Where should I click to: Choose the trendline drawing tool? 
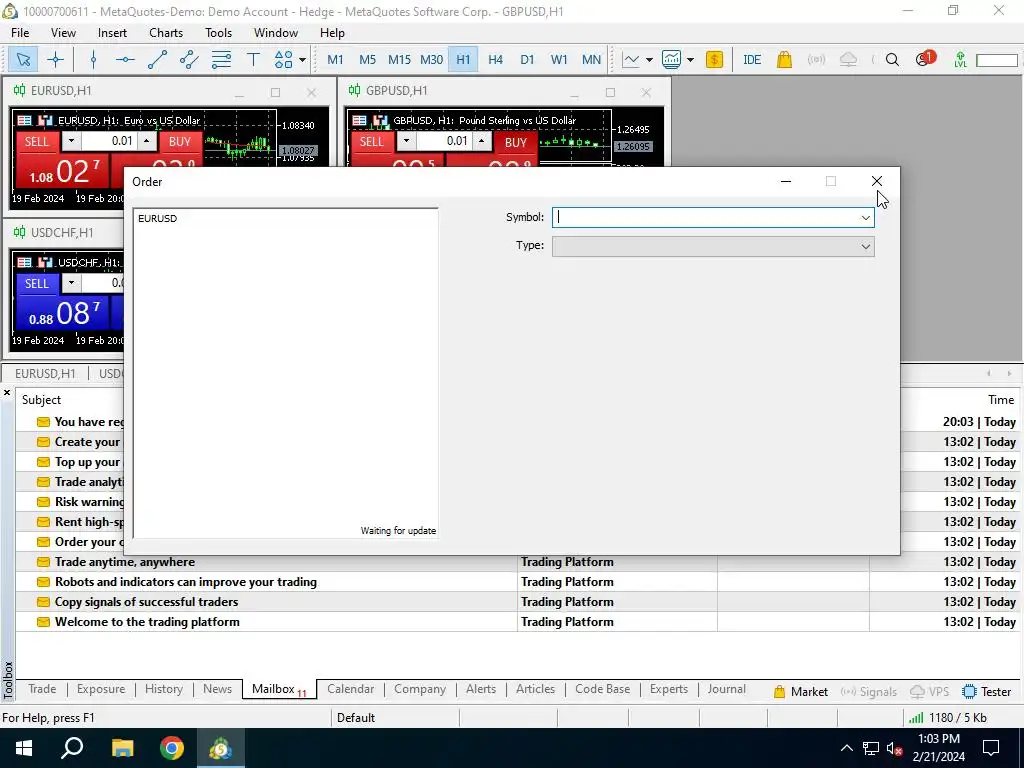[x=157, y=59]
